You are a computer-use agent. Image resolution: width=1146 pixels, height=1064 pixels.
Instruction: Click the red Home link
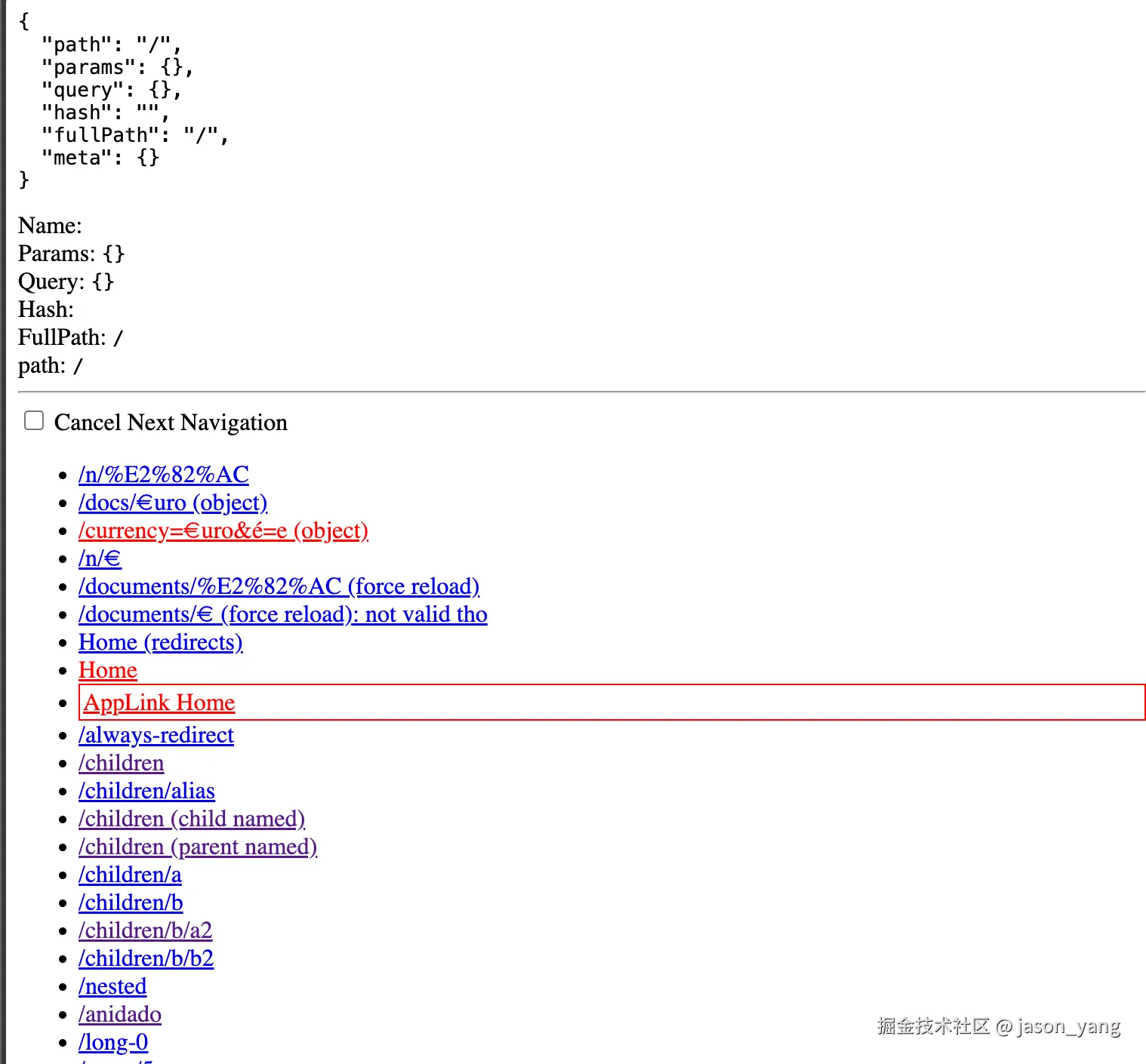pos(108,670)
